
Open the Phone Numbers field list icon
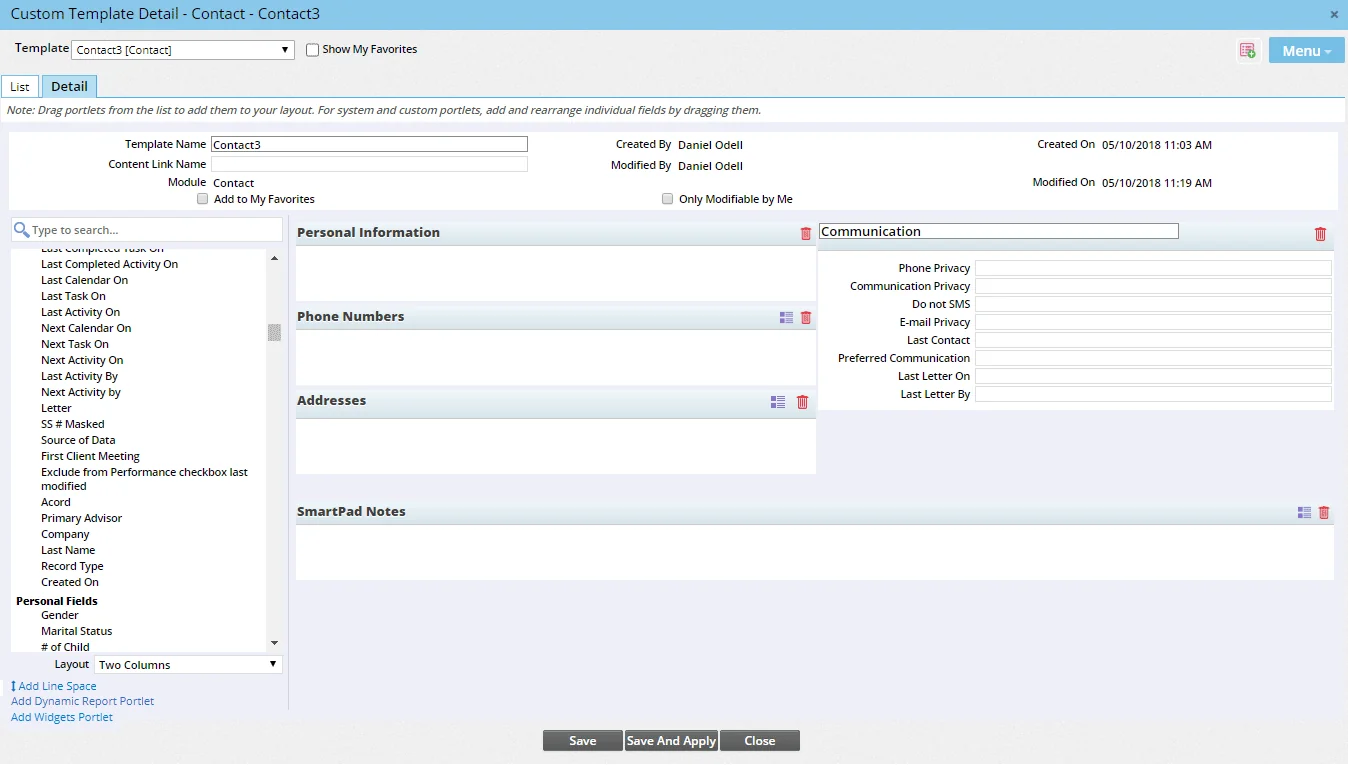(785, 317)
